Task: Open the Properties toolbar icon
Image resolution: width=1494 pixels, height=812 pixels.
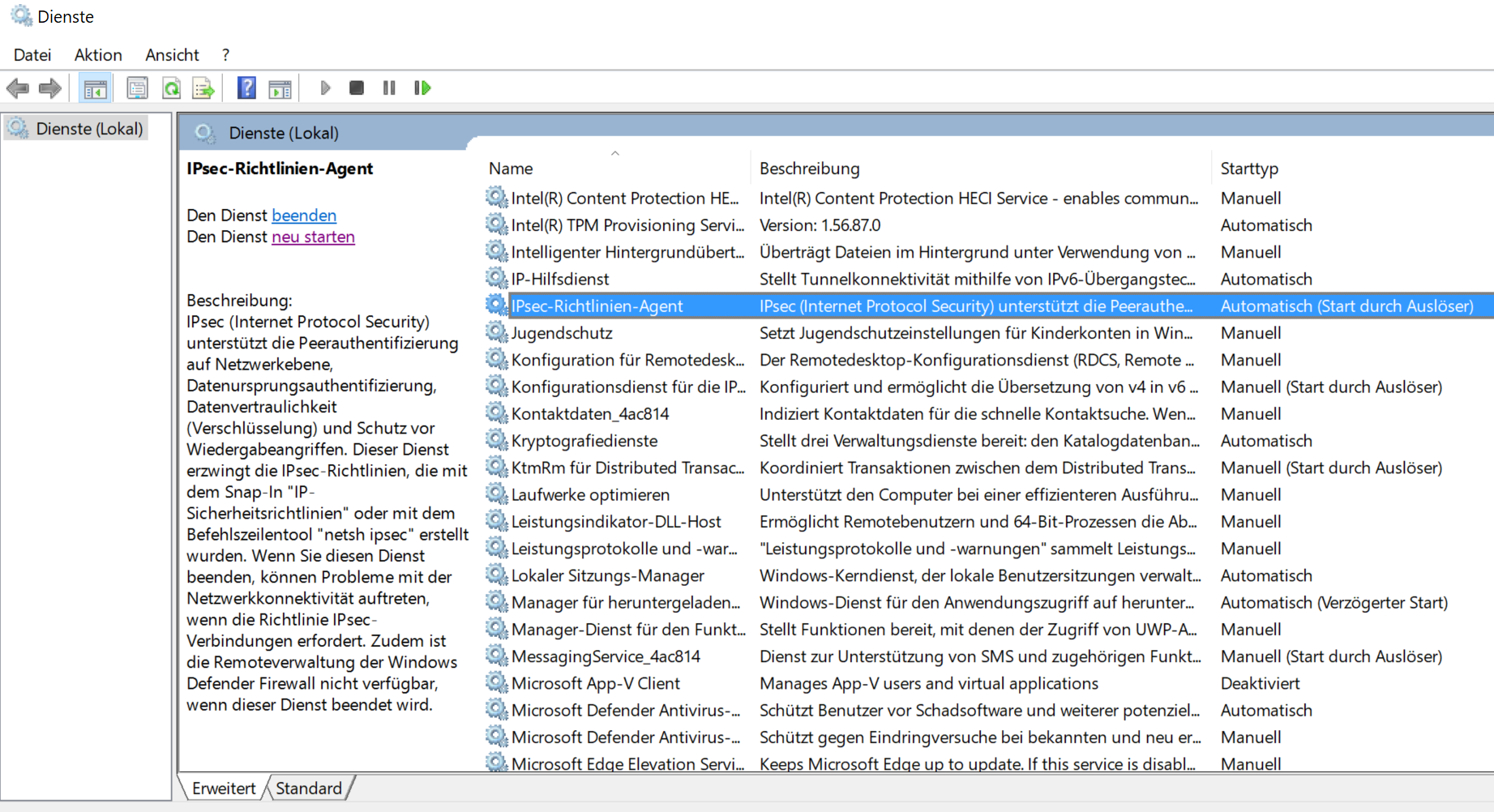Action: pyautogui.click(x=137, y=88)
